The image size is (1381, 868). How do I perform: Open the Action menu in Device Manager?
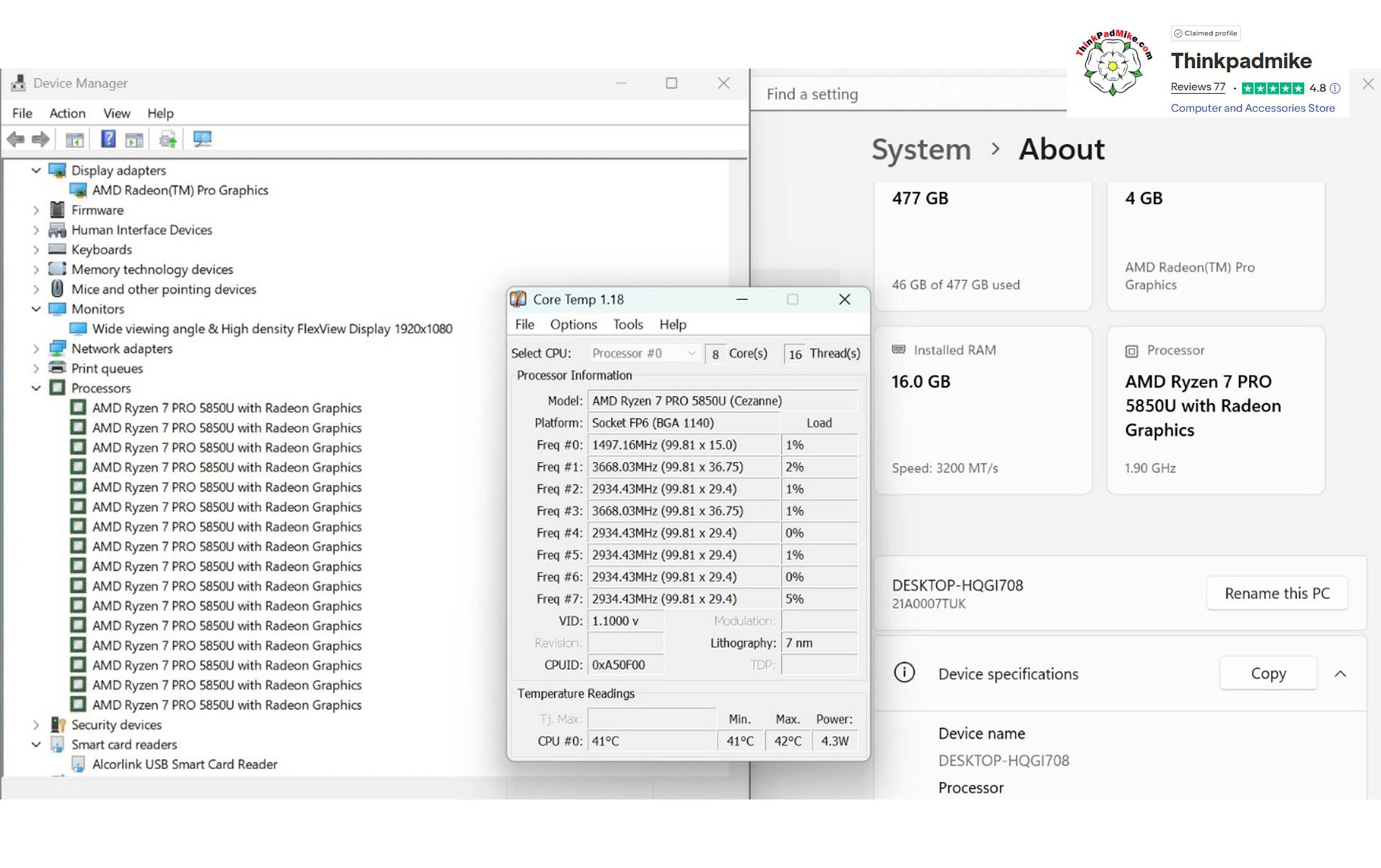67,114
